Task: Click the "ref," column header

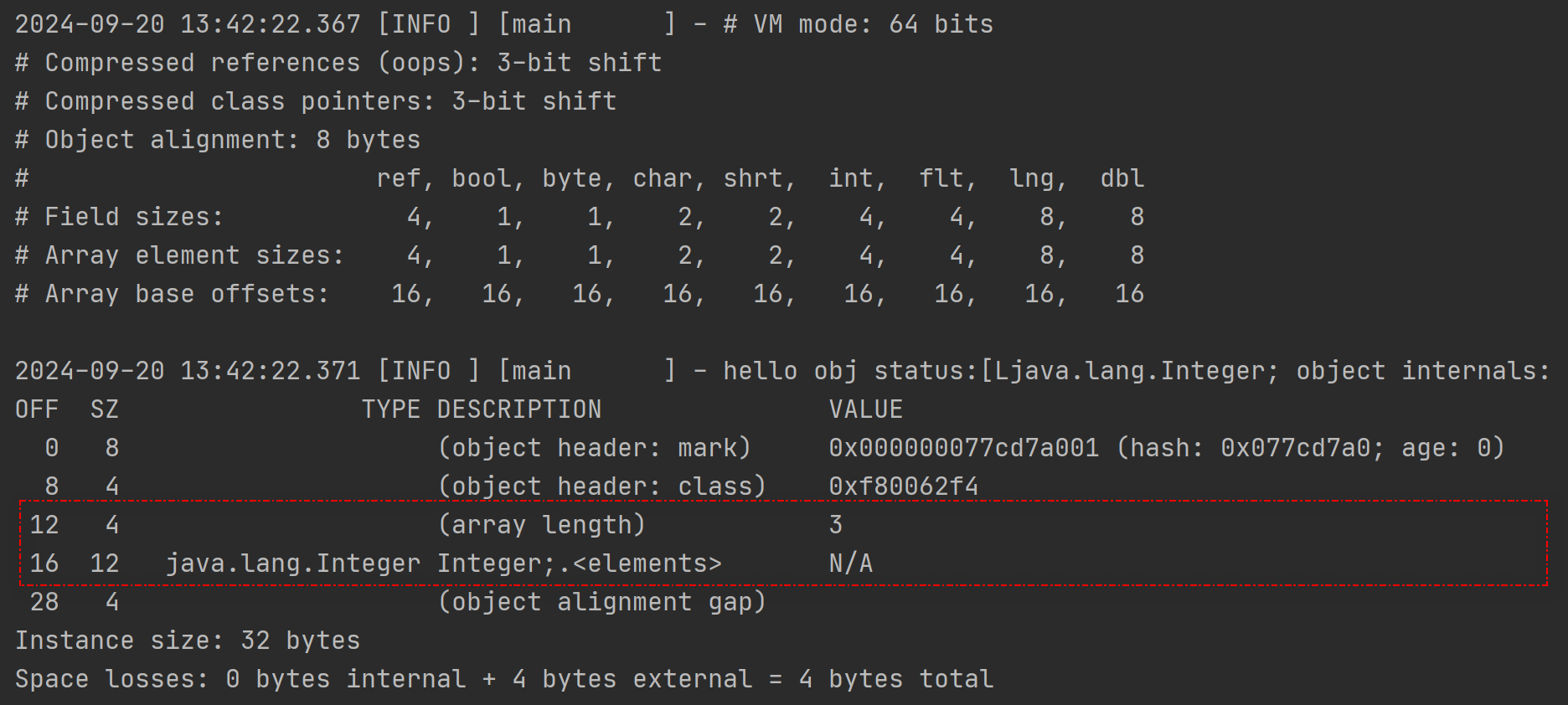Action: pyautogui.click(x=405, y=178)
